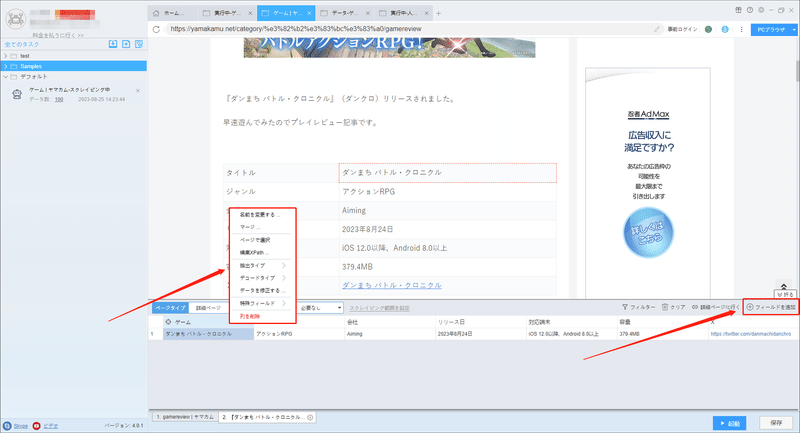800x433 pixels.
Task: Click the data count 100 link
Action: (x=59, y=99)
